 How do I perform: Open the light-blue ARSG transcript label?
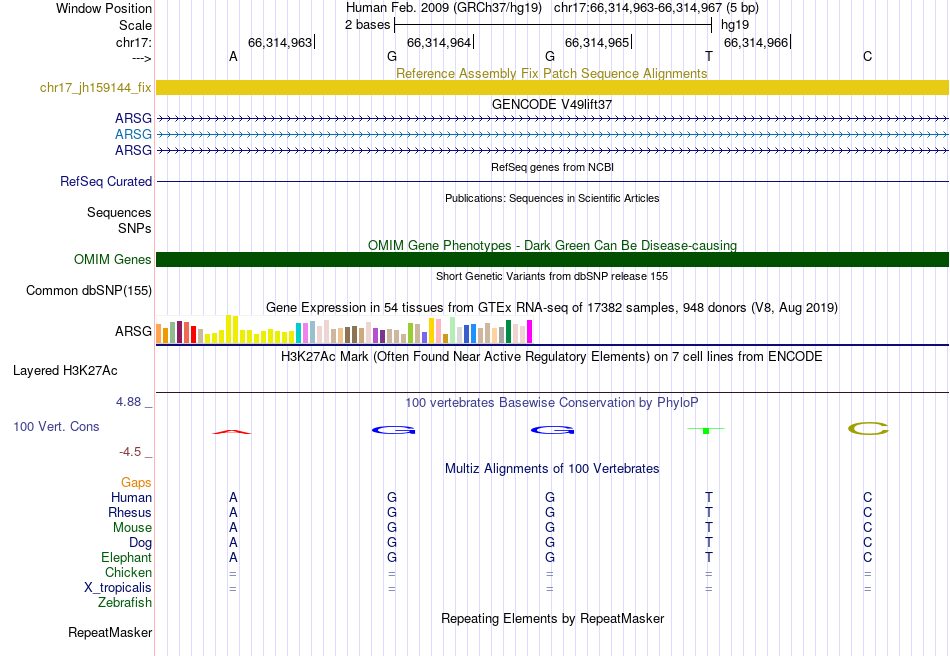[133, 134]
